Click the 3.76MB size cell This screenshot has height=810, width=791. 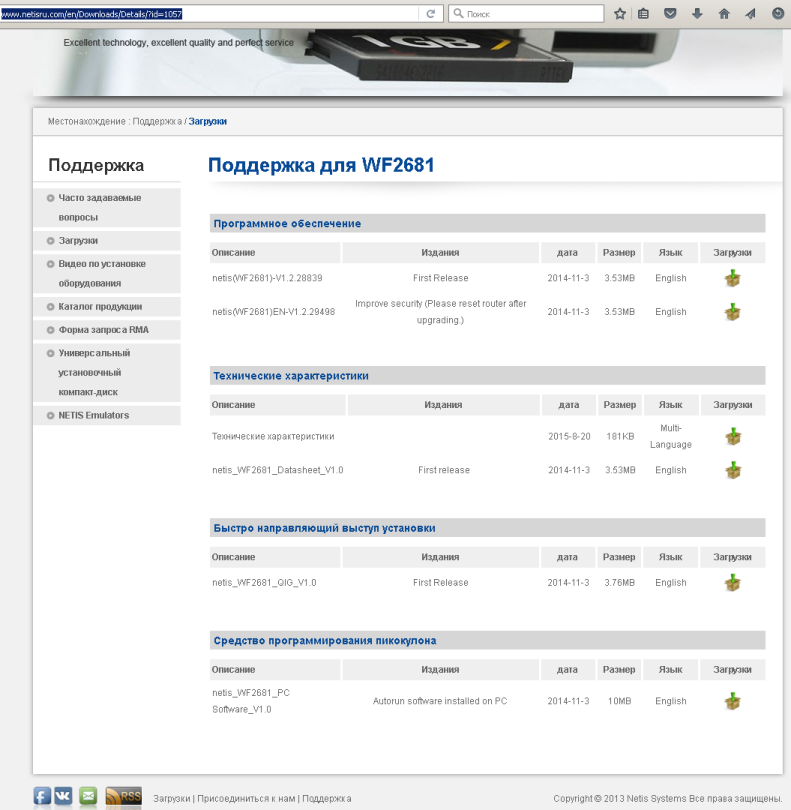619,583
